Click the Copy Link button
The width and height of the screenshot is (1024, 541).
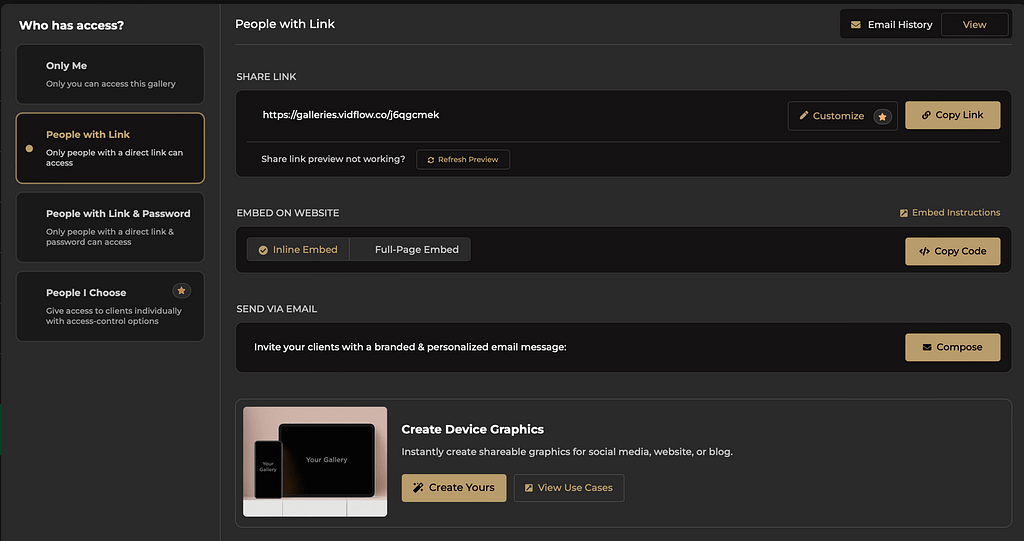click(x=953, y=115)
